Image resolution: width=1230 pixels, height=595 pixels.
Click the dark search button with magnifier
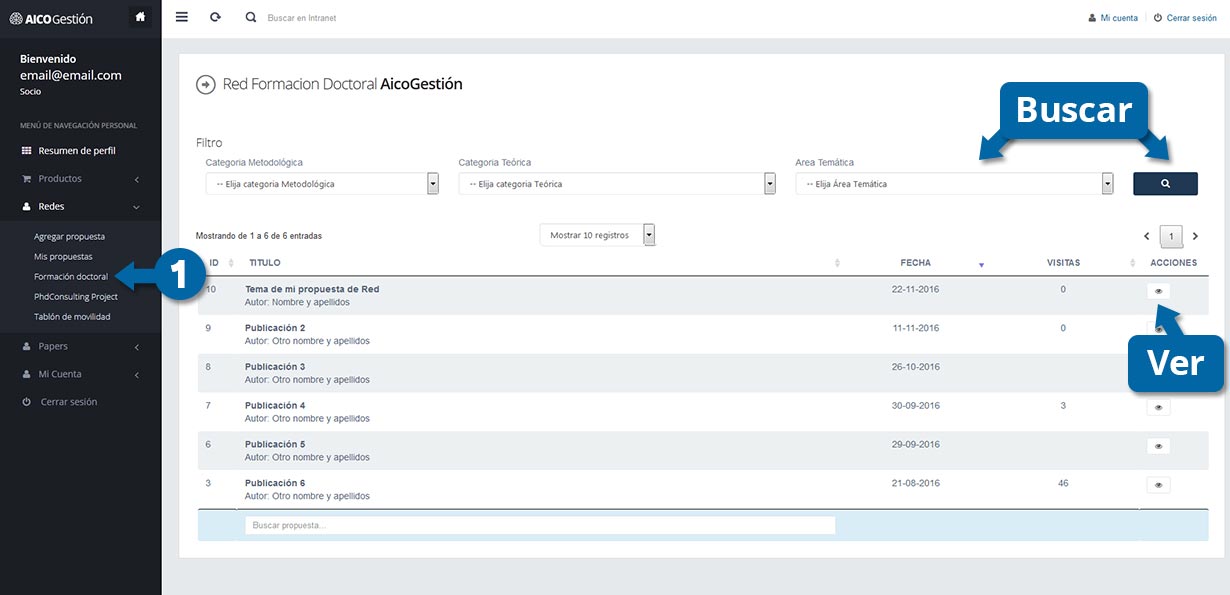click(1165, 184)
